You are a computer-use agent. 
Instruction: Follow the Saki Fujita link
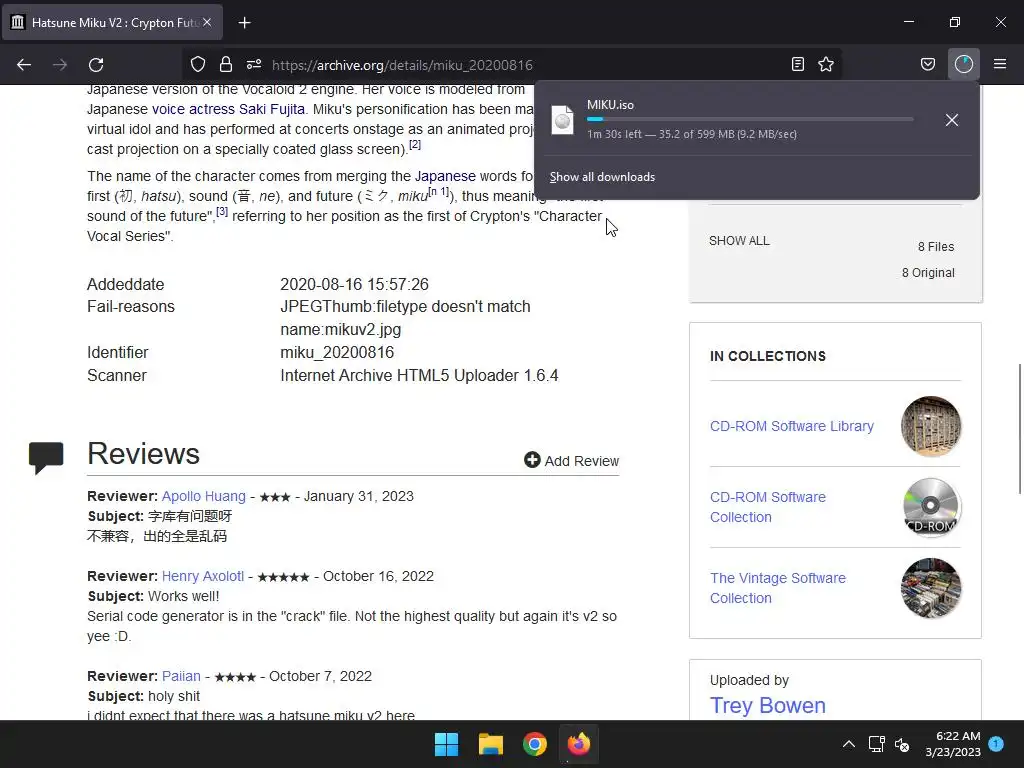pyautogui.click(x=272, y=109)
